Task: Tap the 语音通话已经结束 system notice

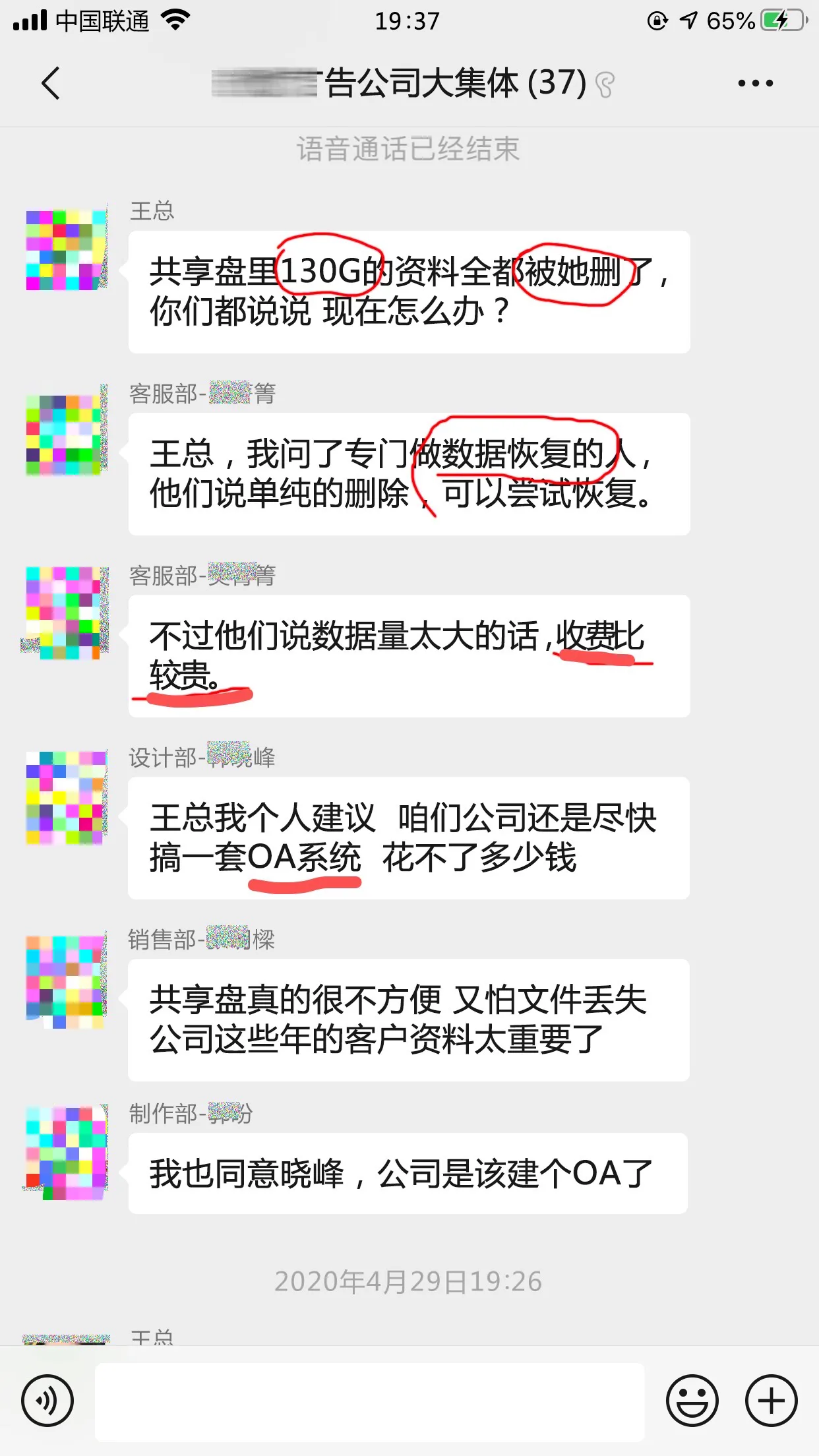Action: [408, 149]
